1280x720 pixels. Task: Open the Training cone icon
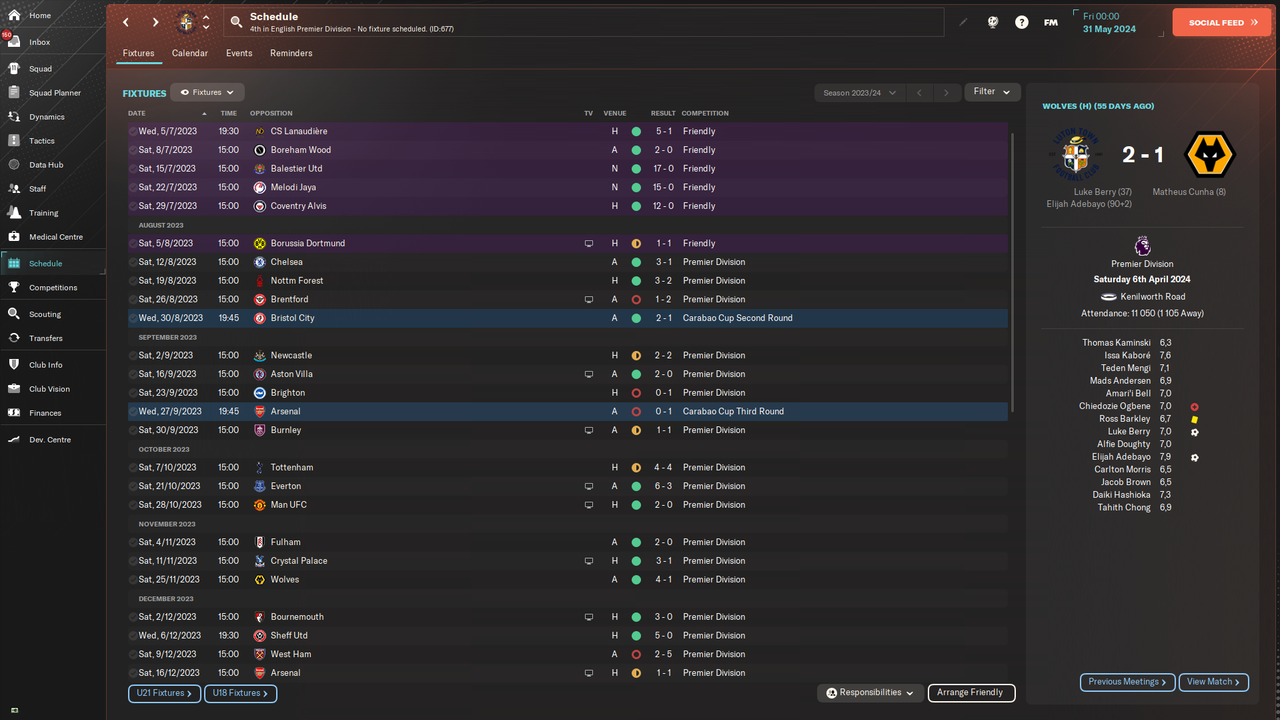pyautogui.click(x=14, y=213)
